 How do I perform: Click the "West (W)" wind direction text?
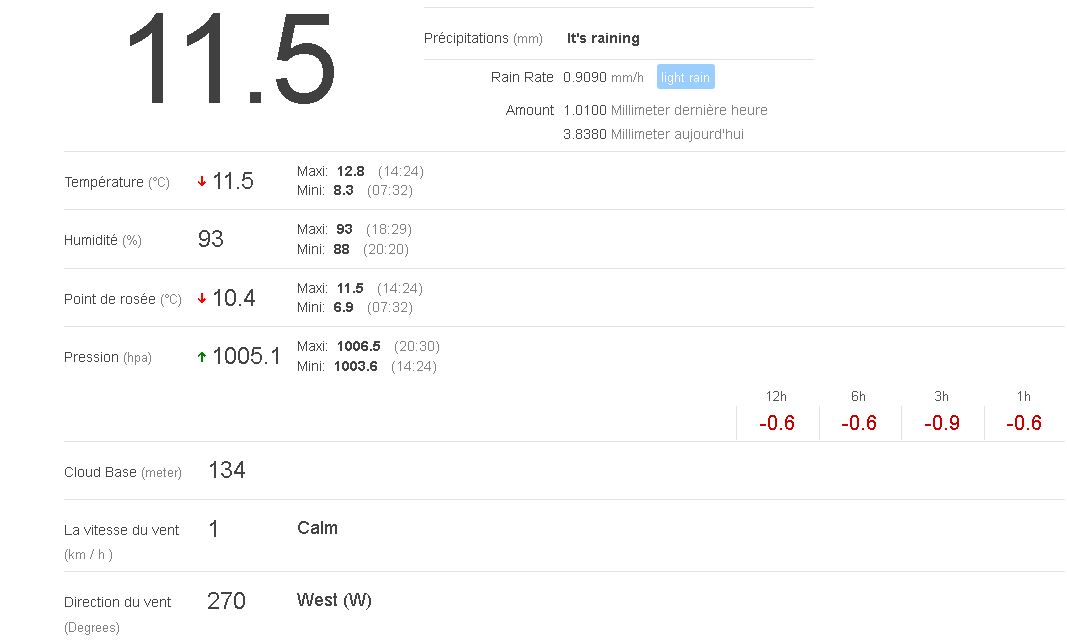(334, 600)
